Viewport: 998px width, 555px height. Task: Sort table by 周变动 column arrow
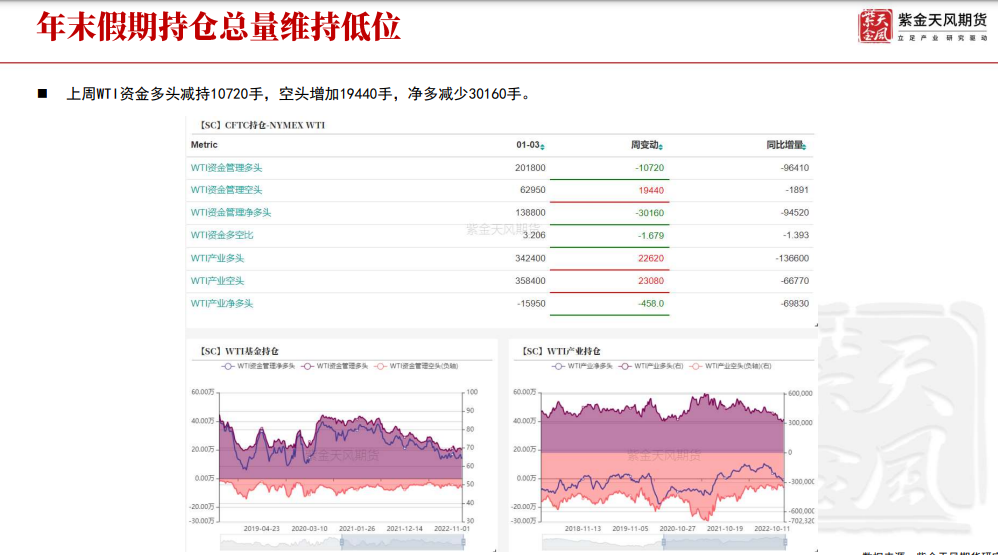[660, 147]
